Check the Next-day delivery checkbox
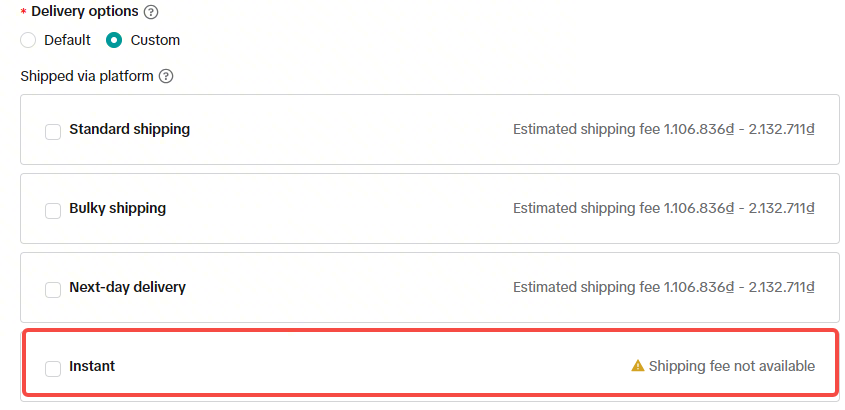Screen dimensions: 845x410 tap(53, 289)
